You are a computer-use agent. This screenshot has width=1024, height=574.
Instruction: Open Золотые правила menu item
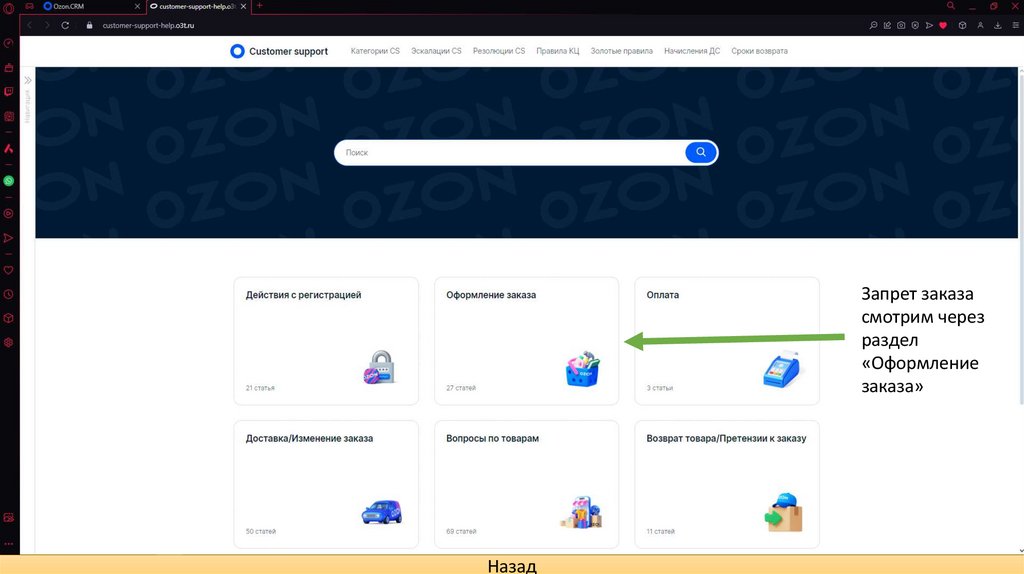pyautogui.click(x=622, y=51)
